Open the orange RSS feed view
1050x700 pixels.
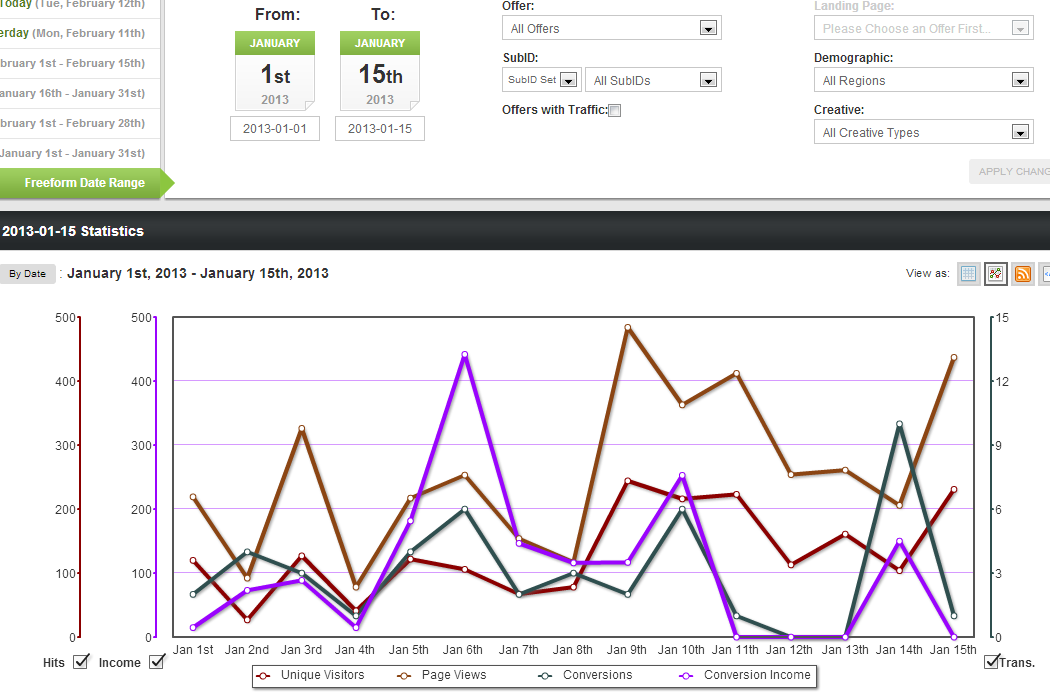[x=1022, y=274]
